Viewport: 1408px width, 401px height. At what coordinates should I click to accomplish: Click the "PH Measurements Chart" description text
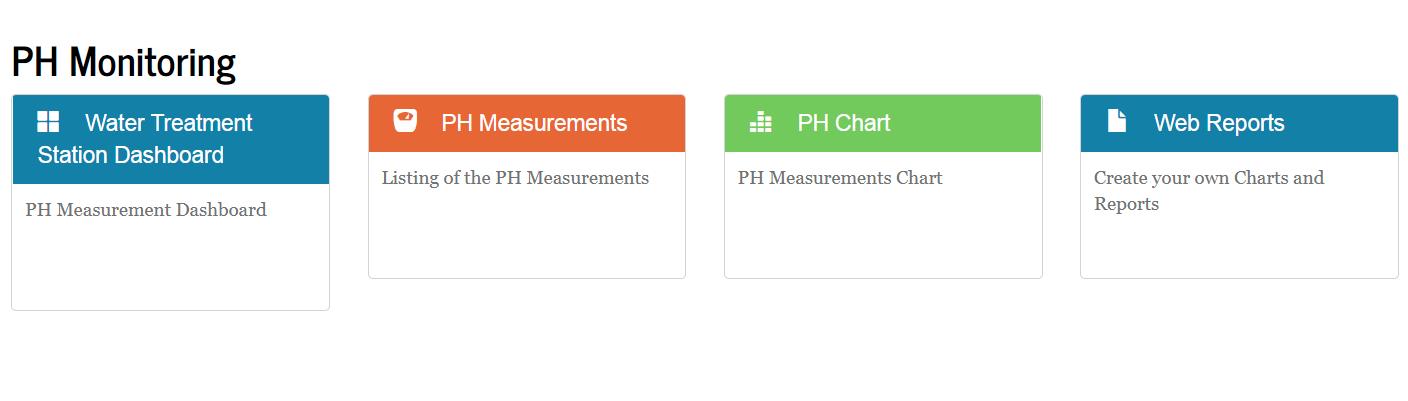pyautogui.click(x=840, y=178)
